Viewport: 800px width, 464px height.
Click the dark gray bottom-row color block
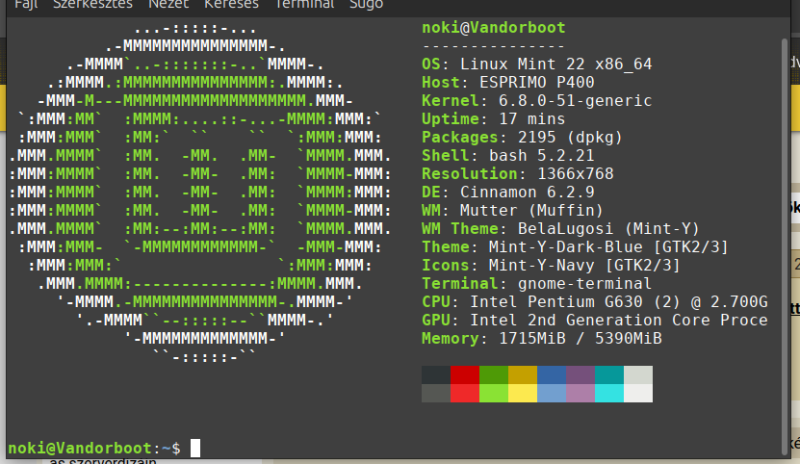point(436,393)
